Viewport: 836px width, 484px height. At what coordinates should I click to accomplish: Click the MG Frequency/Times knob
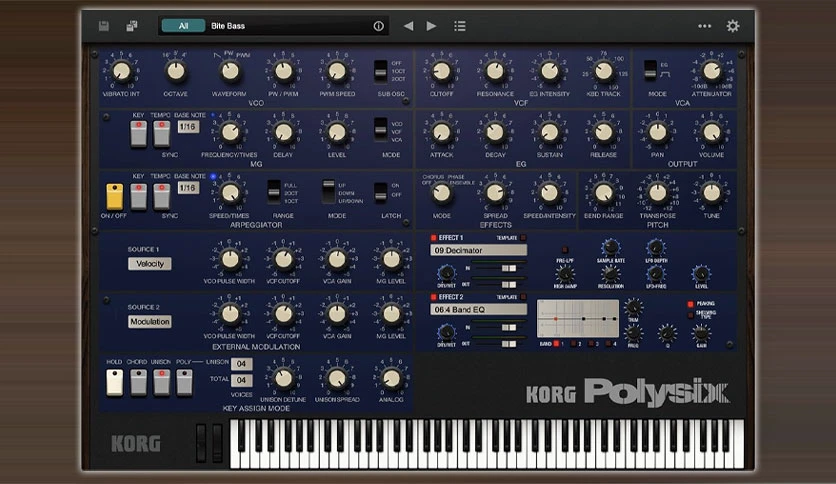tap(230, 132)
